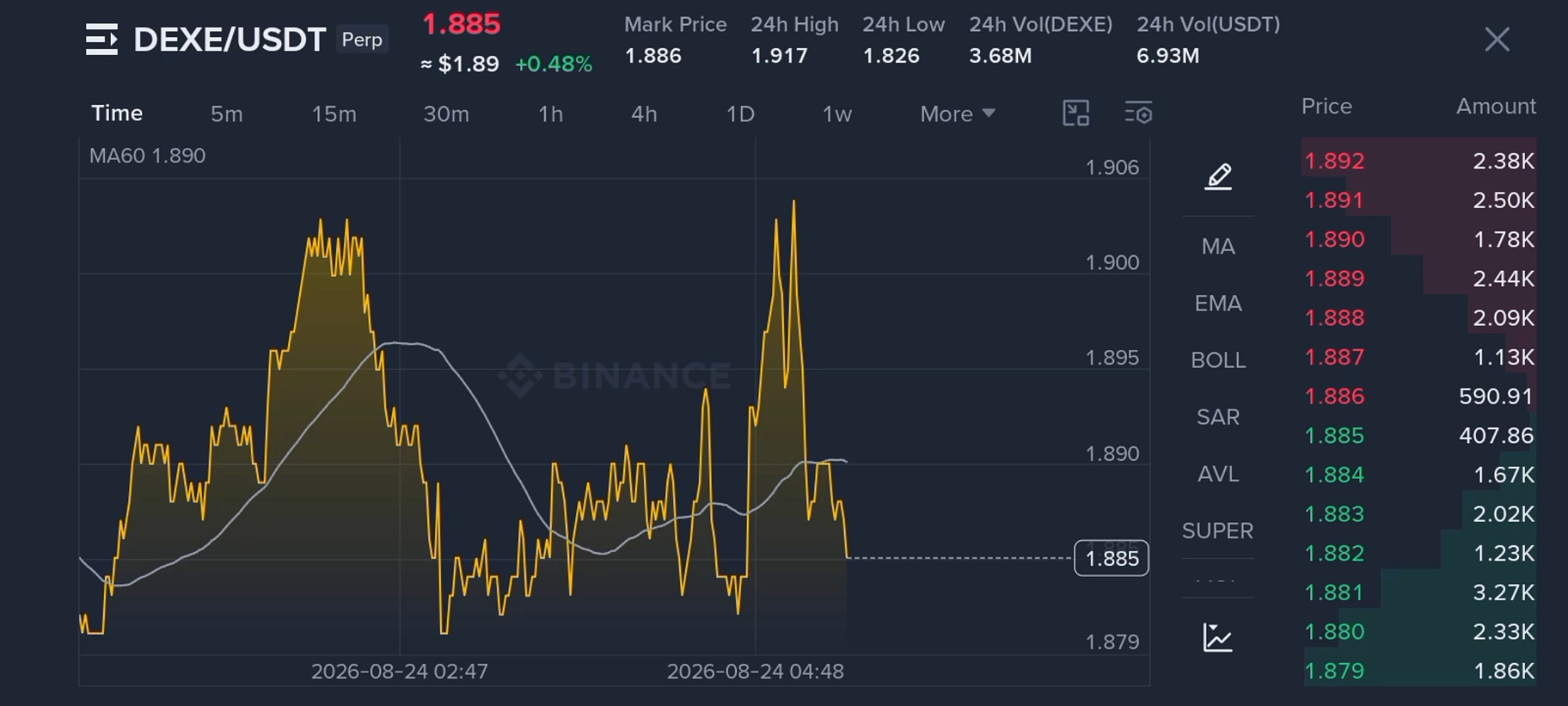Viewport: 1568px width, 706px height.
Task: Select the 1.882 bid order row
Action: tap(1419, 553)
